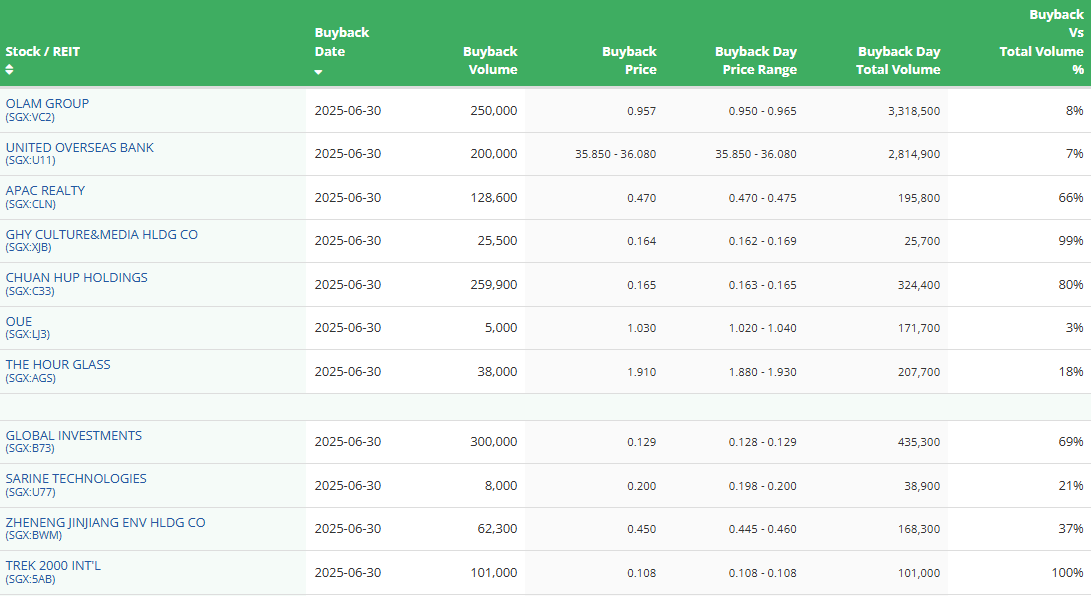Click the Buyback Day Price Range header
The width and height of the screenshot is (1091, 596).
click(756, 61)
